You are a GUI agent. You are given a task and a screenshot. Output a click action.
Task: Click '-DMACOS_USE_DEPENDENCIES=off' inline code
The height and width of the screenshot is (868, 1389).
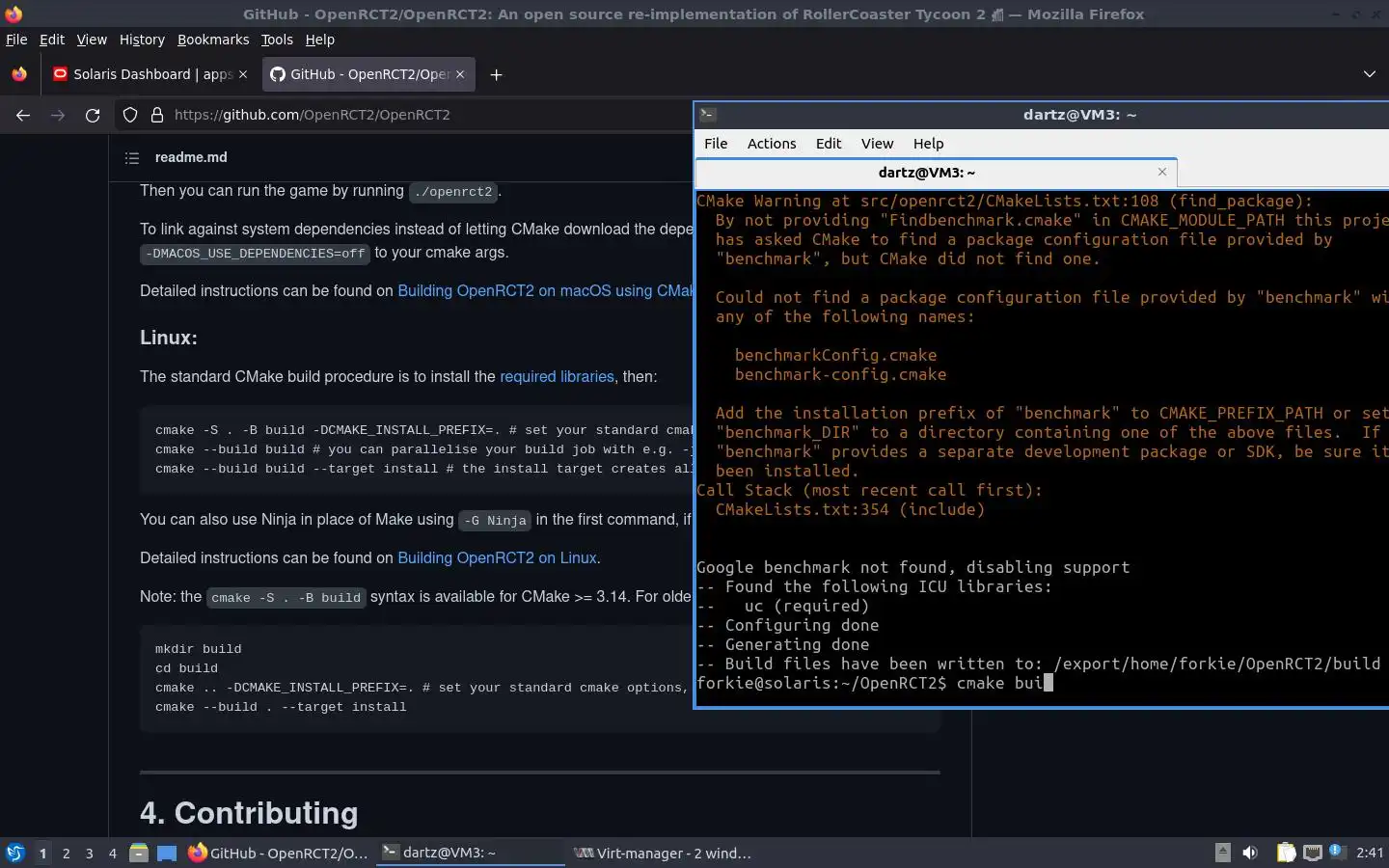[255, 253]
